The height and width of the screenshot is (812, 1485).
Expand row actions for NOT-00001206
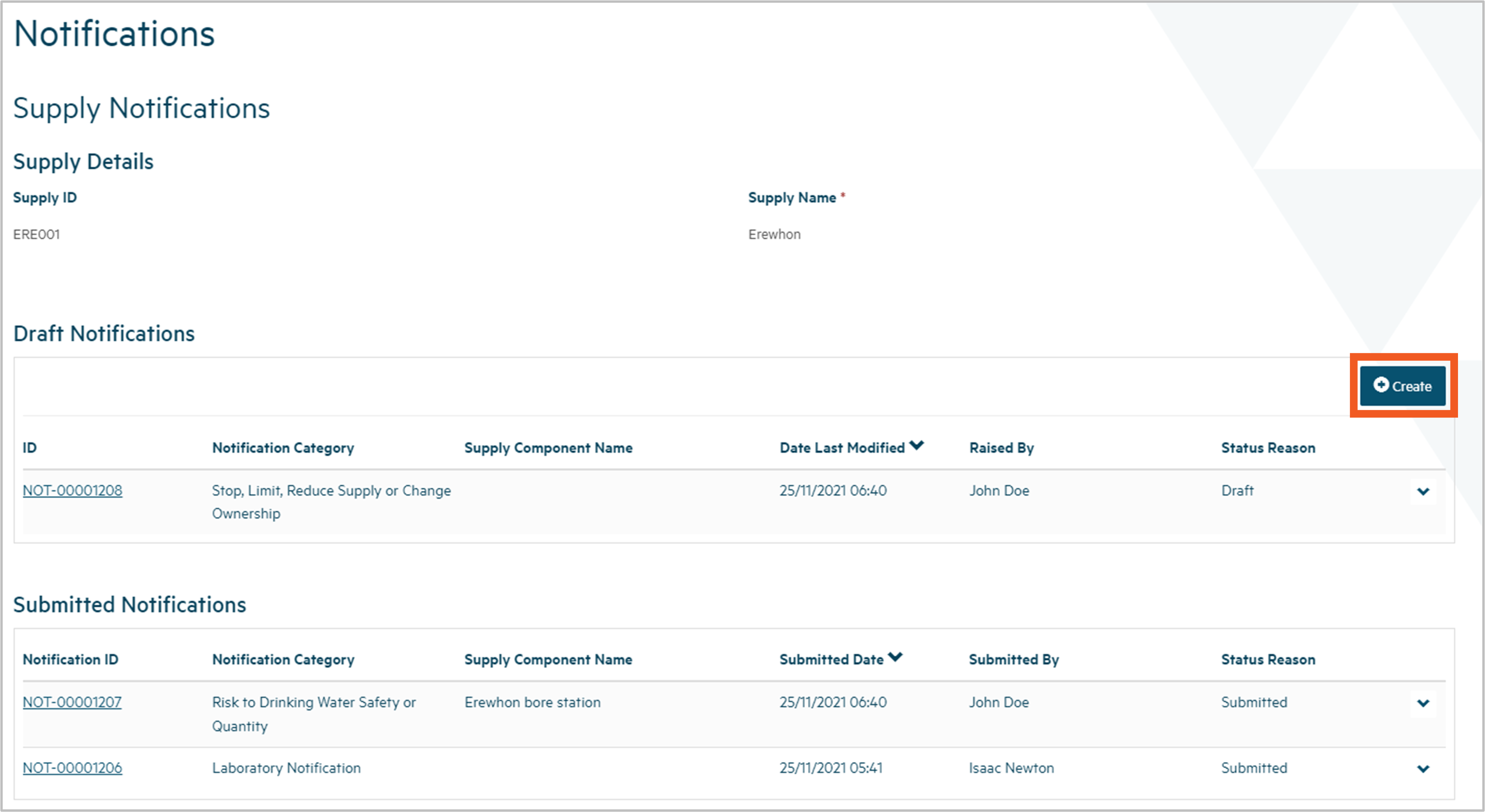tap(1423, 769)
